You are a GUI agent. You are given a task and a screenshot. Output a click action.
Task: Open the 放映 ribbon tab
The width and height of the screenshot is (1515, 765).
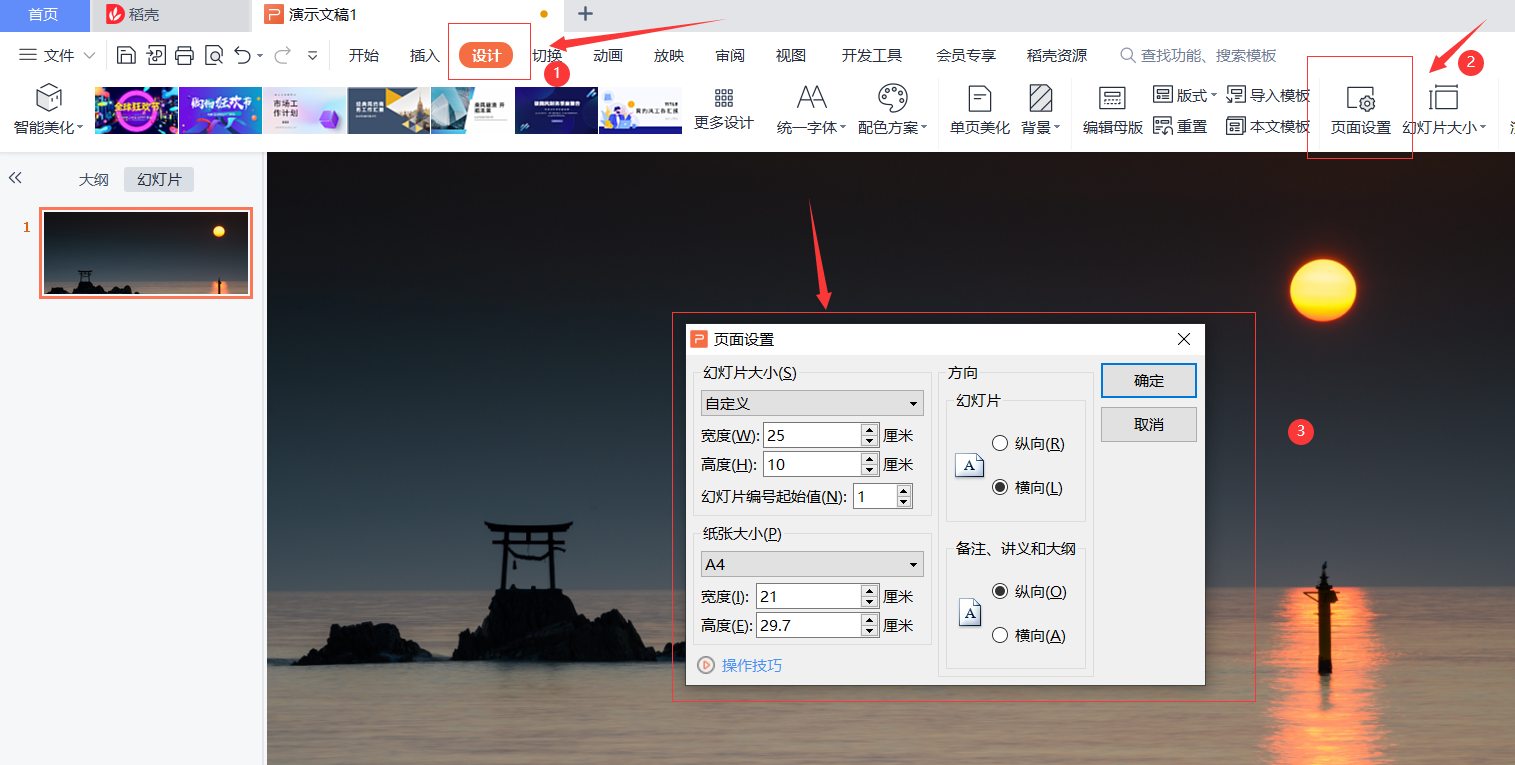669,55
